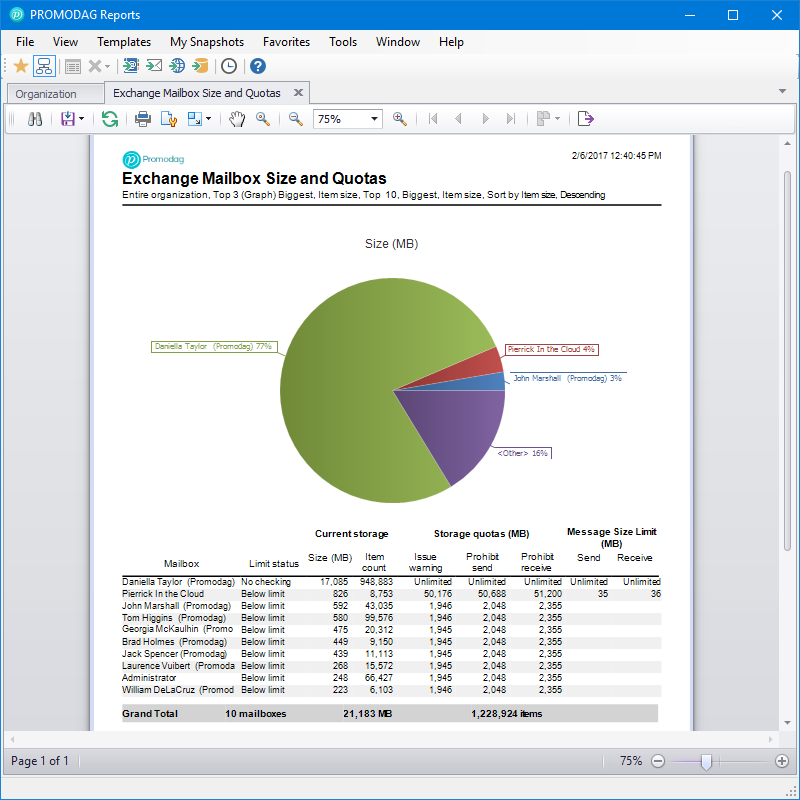Image resolution: width=800 pixels, height=800 pixels.
Task: Open the View menu
Action: click(65, 42)
